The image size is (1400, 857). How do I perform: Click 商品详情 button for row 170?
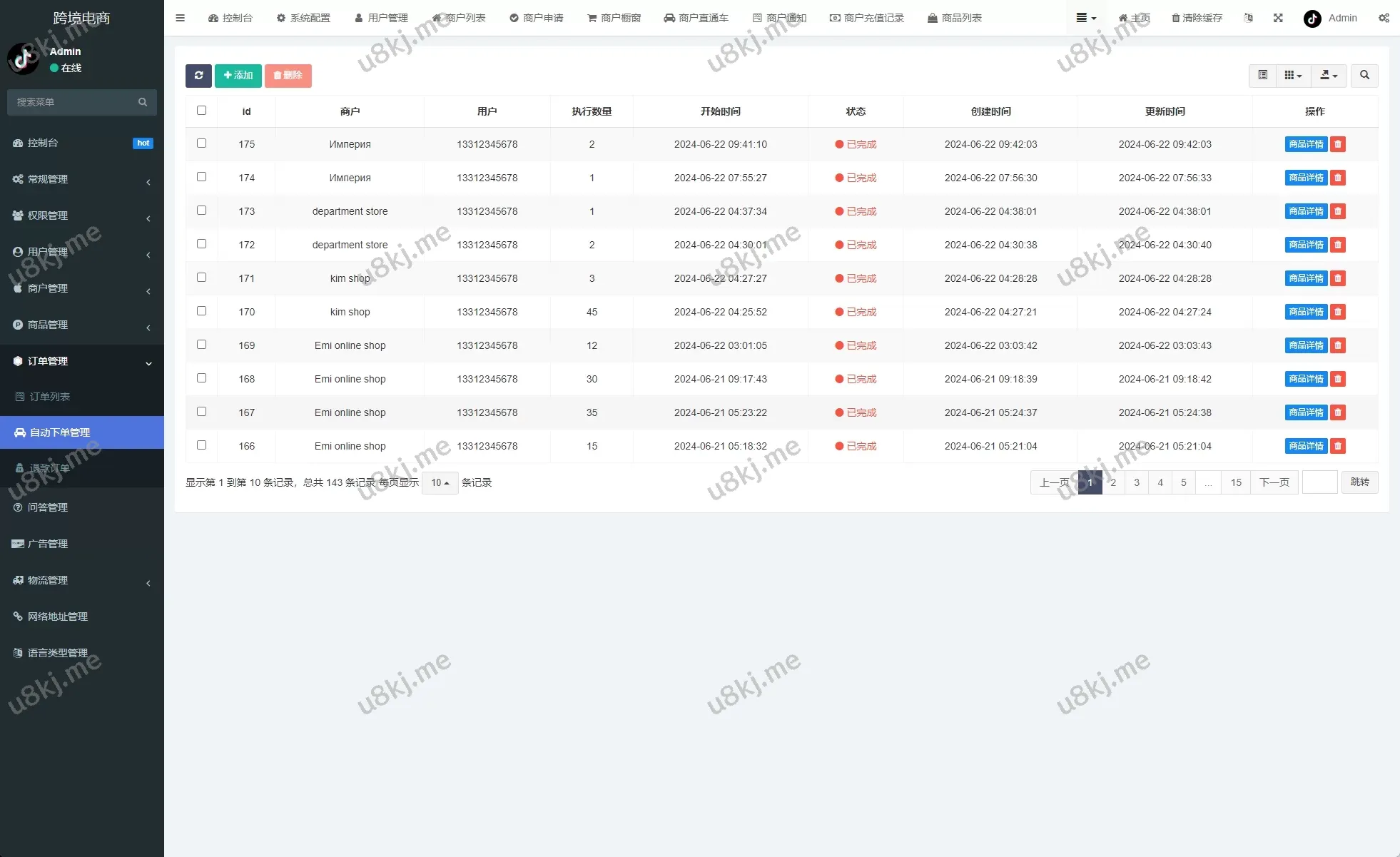click(1305, 312)
